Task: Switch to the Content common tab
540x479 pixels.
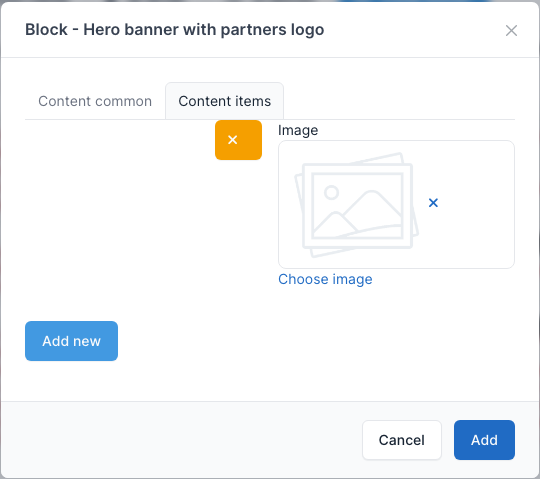Action: pyautogui.click(x=95, y=101)
